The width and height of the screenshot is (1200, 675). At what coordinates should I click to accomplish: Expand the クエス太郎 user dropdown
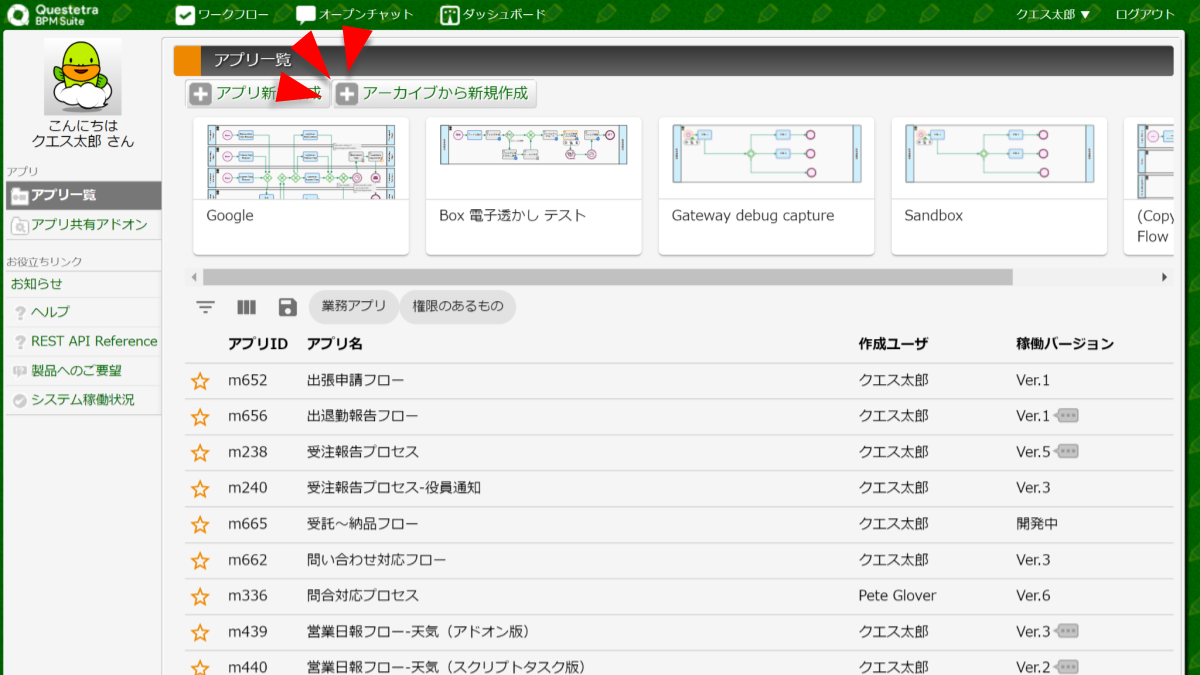[1053, 15]
